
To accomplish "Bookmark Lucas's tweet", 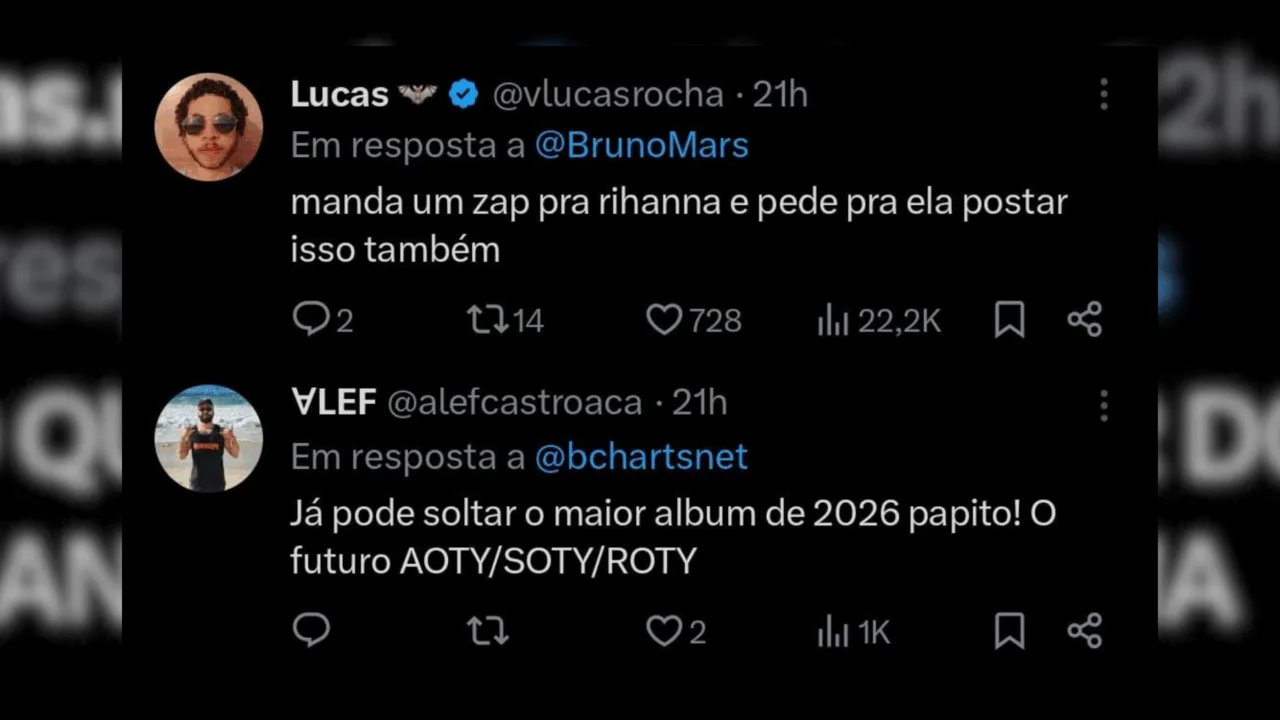I will coord(1009,320).
